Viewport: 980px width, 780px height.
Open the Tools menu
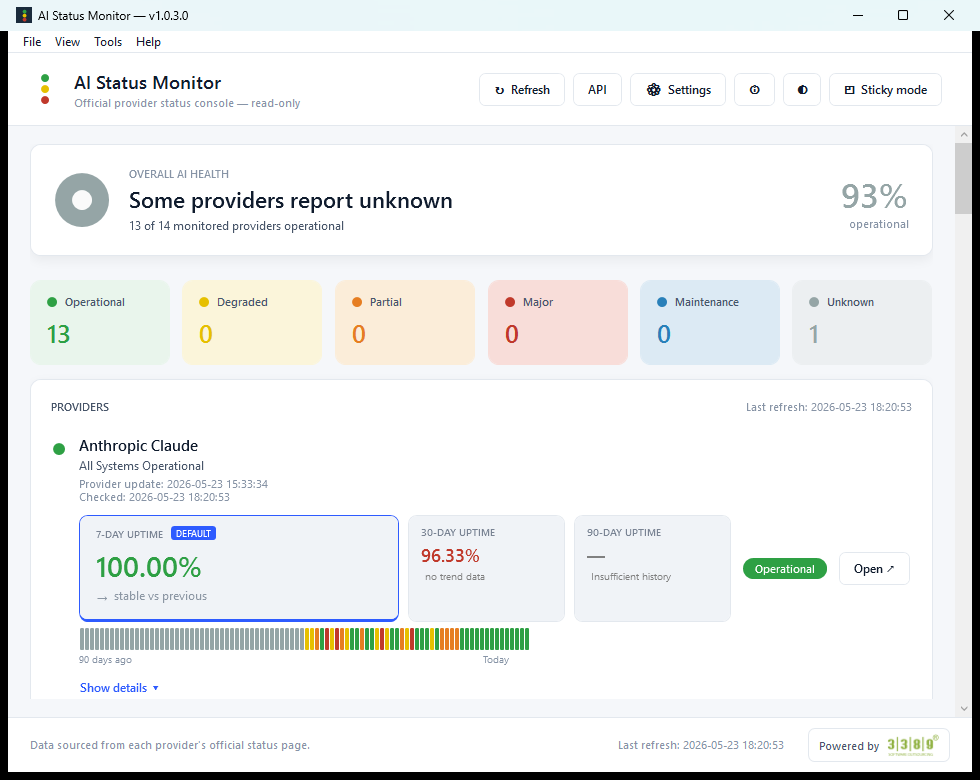(108, 42)
